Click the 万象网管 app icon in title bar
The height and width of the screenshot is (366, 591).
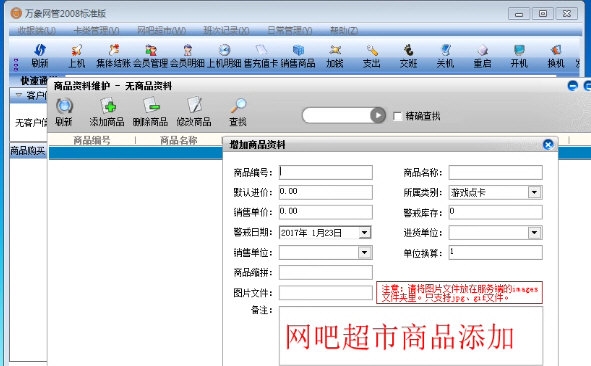16,14
